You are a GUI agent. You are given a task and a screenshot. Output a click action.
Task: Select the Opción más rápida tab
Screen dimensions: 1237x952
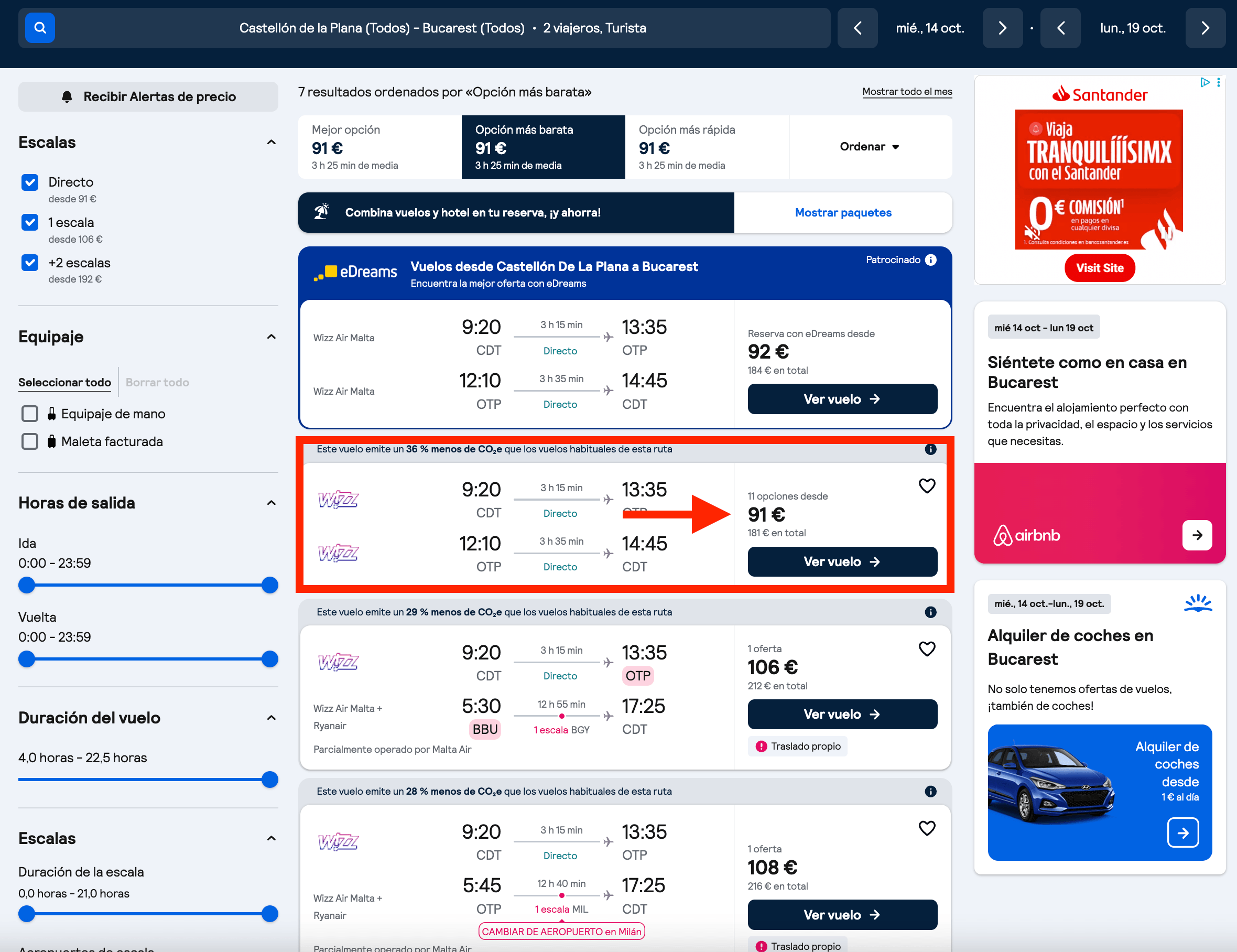click(707, 147)
